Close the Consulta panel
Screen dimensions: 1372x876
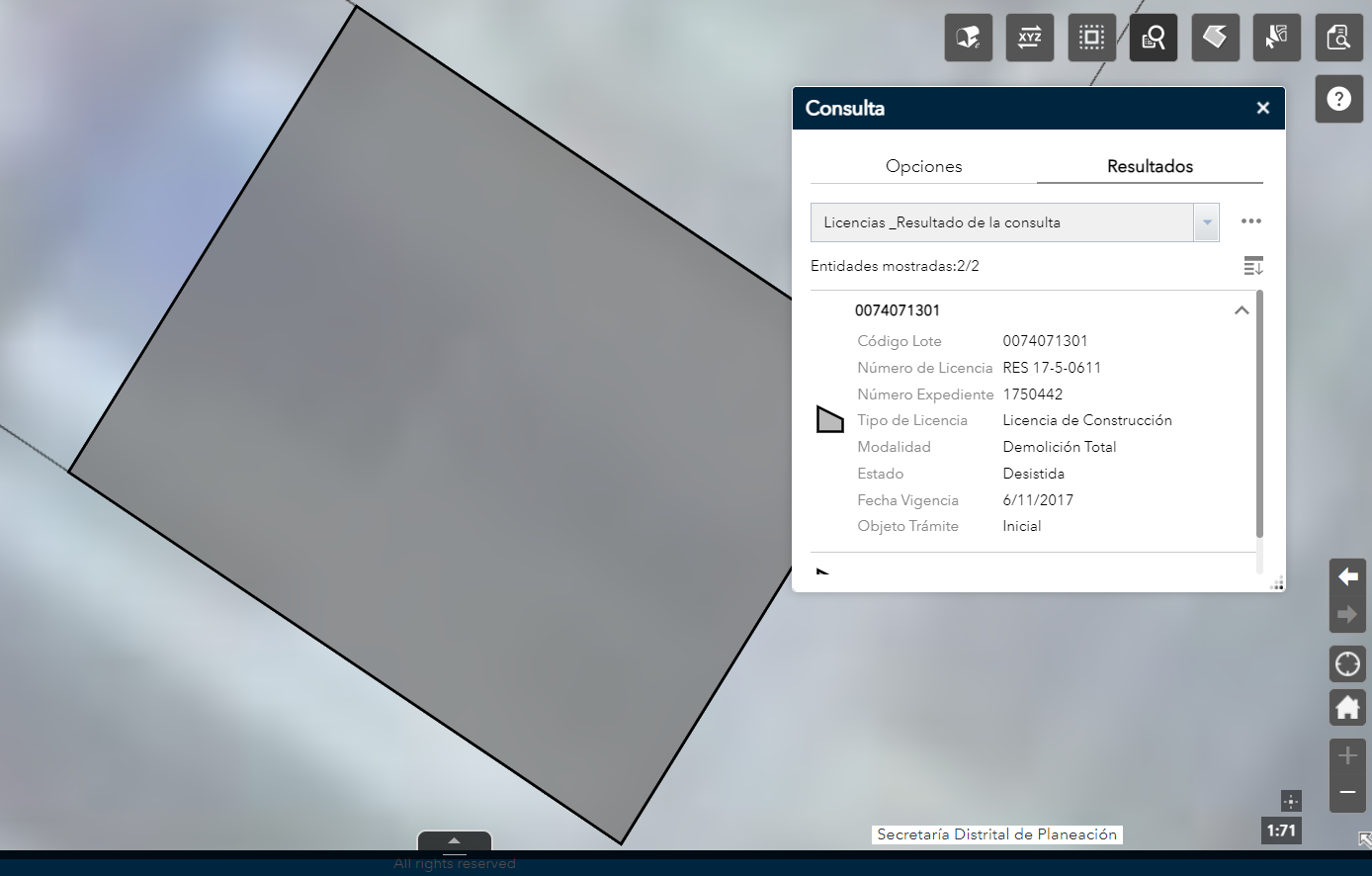[1262, 109]
